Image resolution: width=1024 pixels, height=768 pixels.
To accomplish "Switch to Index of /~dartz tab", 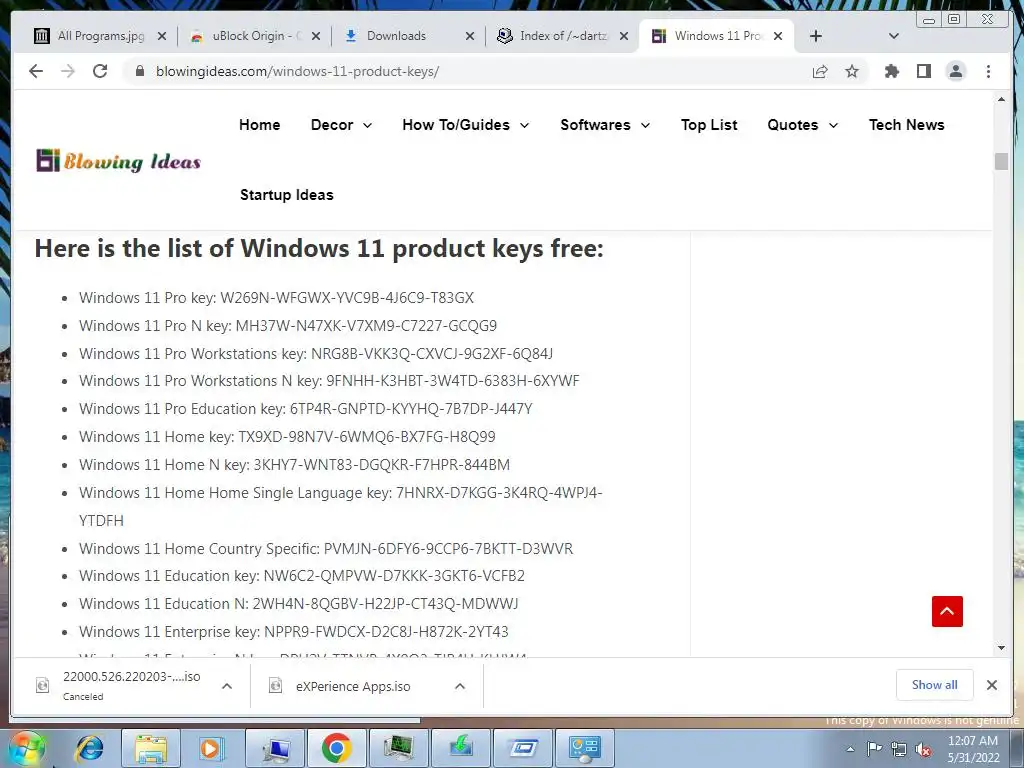I will click(x=562, y=36).
